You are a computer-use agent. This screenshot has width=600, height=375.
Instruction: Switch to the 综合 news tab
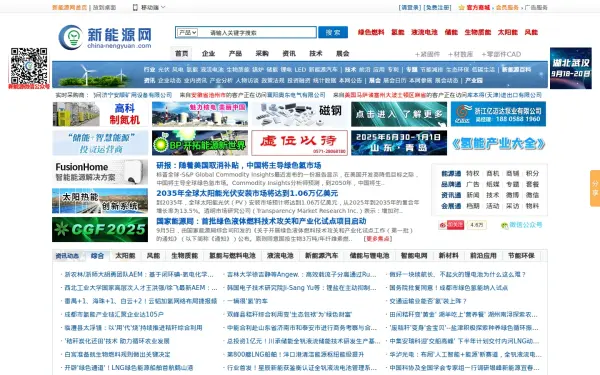point(97,256)
